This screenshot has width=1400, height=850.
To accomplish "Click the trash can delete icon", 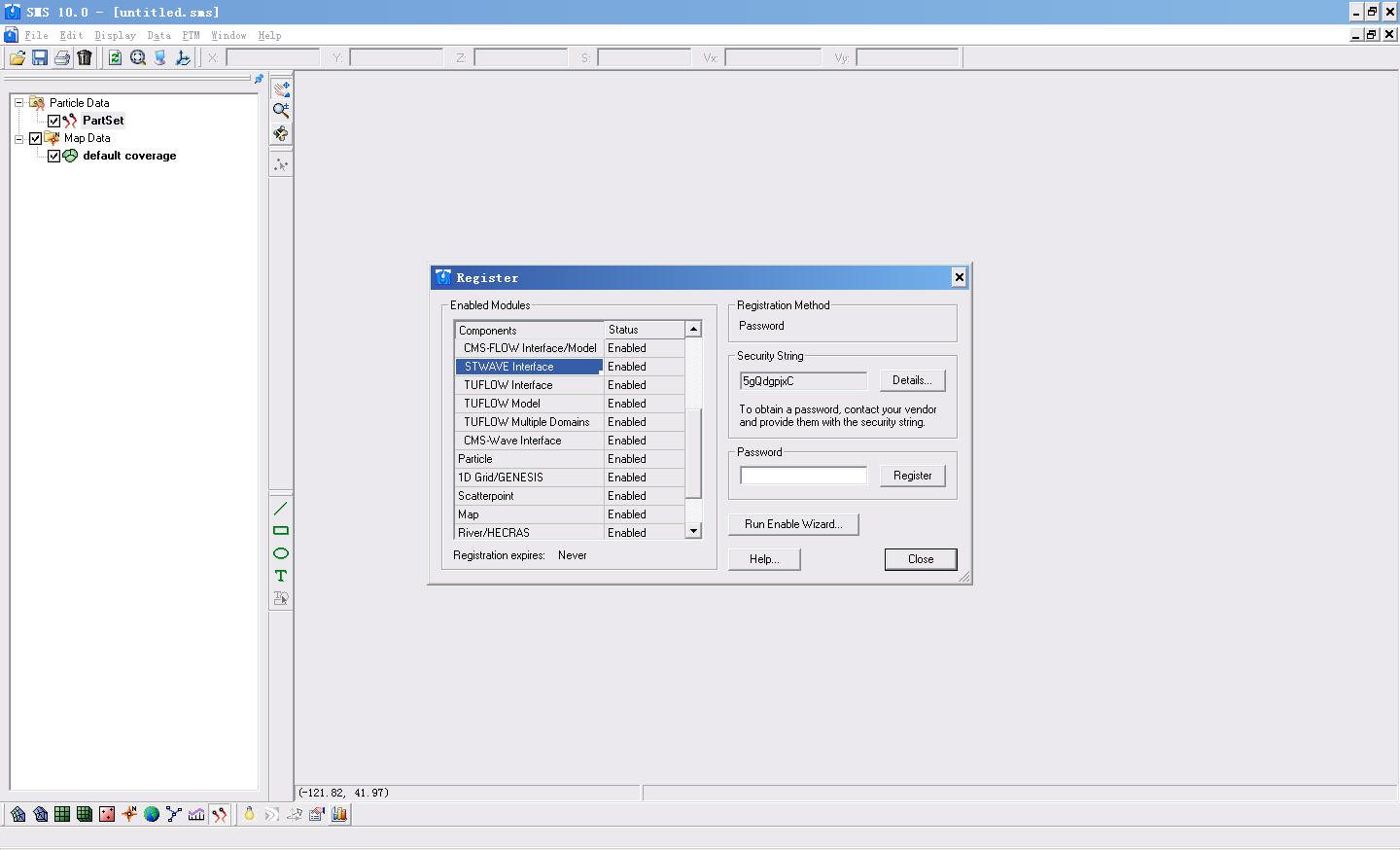I will pos(85,57).
